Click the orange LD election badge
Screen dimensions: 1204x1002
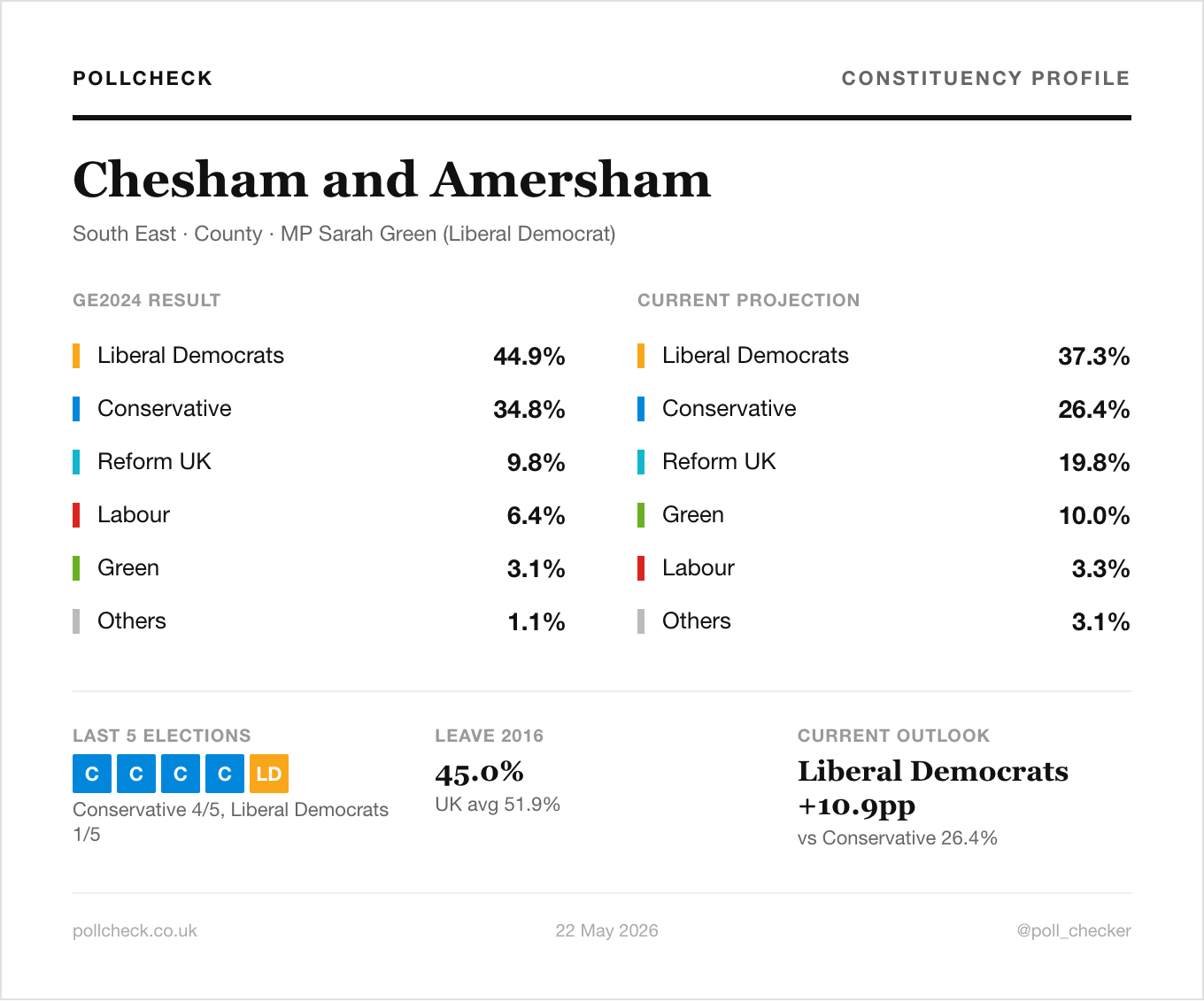click(x=269, y=774)
